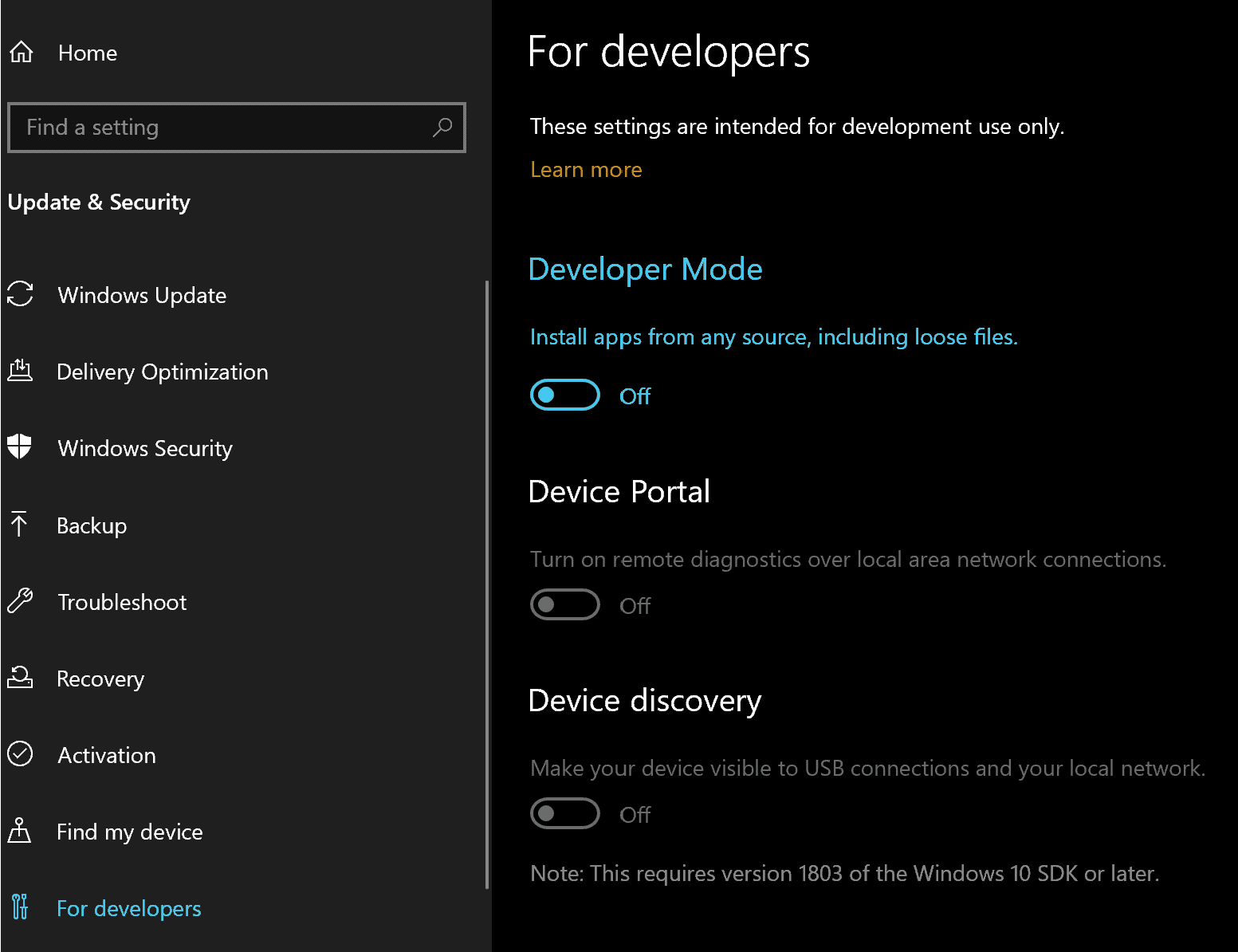Screen dimensions: 1238x952
Task: Click the Activation checkmark icon
Action: point(20,753)
